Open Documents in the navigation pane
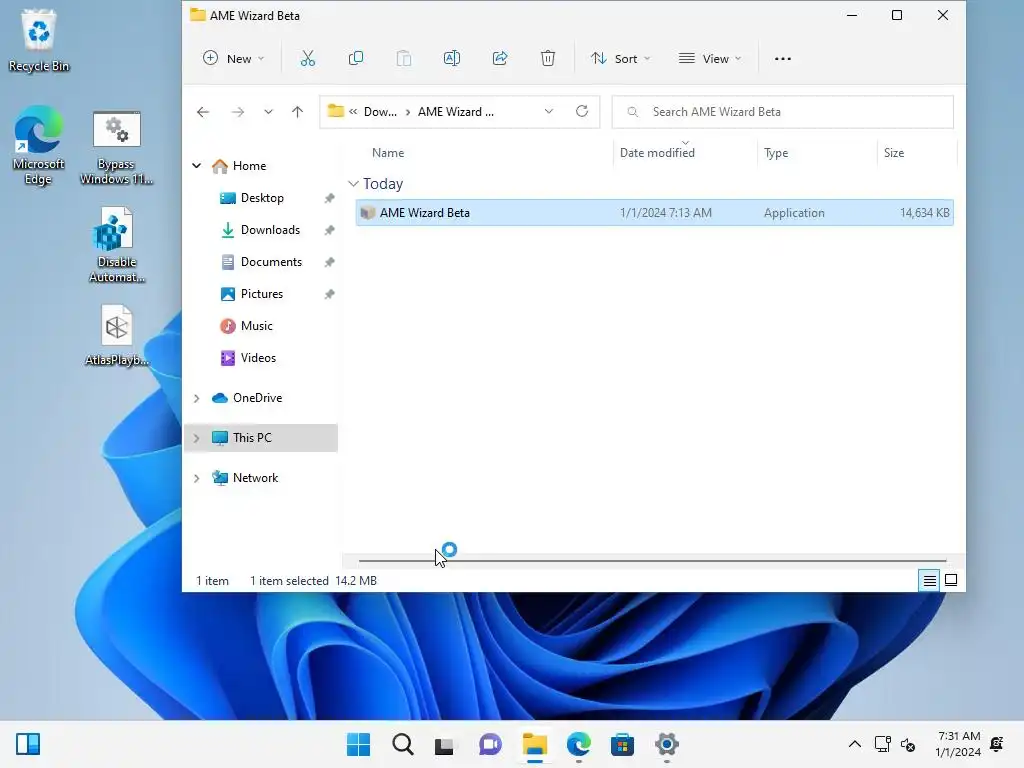The width and height of the screenshot is (1024, 768). point(271,262)
